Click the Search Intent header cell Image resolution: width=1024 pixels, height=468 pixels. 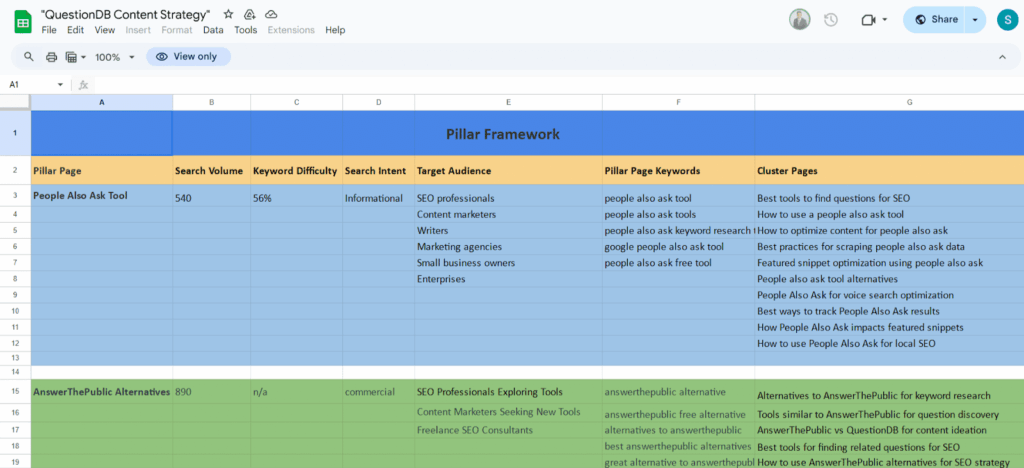tap(379, 171)
